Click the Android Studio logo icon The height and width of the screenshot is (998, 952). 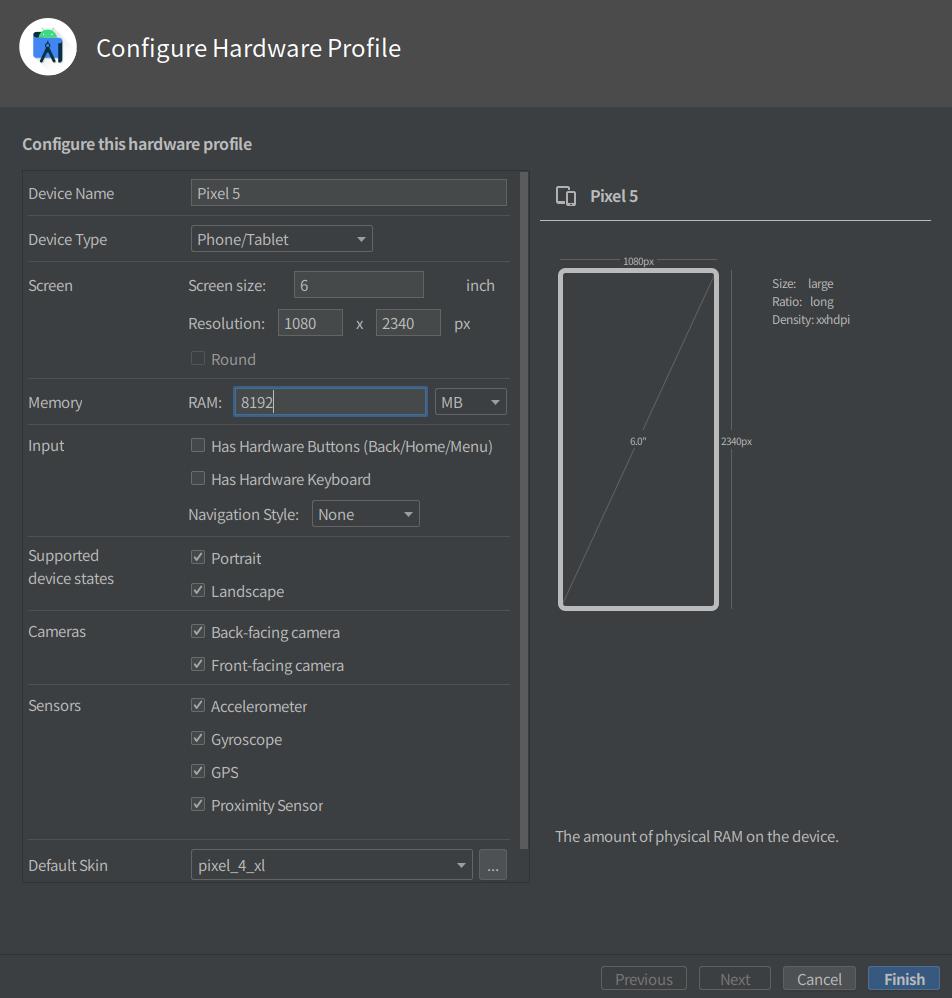[x=47, y=46]
